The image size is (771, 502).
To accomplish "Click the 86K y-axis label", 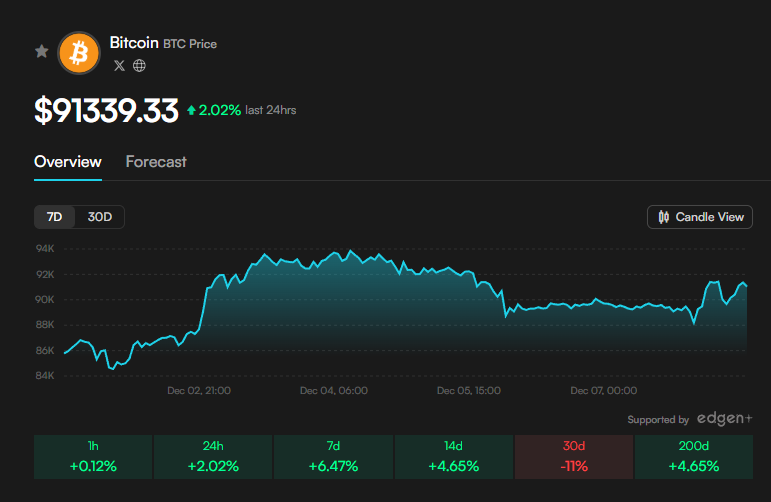I will [45, 351].
